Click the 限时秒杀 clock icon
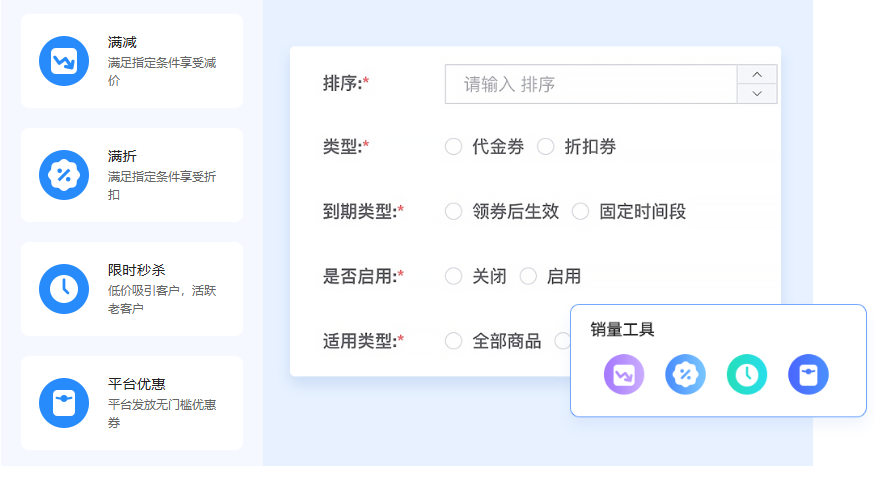 tap(64, 289)
